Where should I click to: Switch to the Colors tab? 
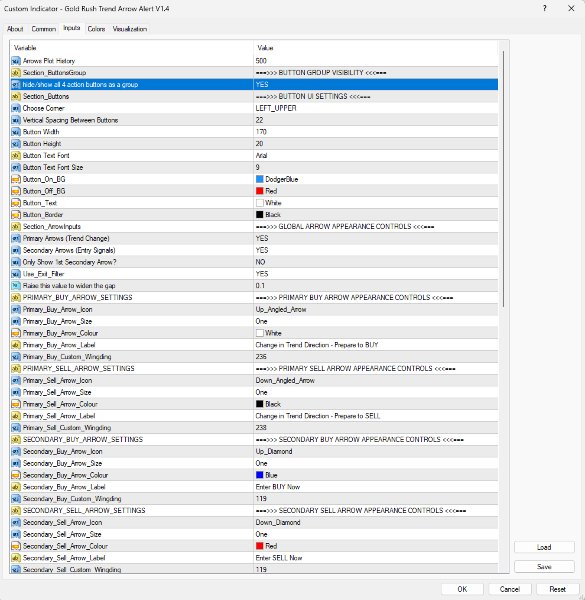(96, 29)
